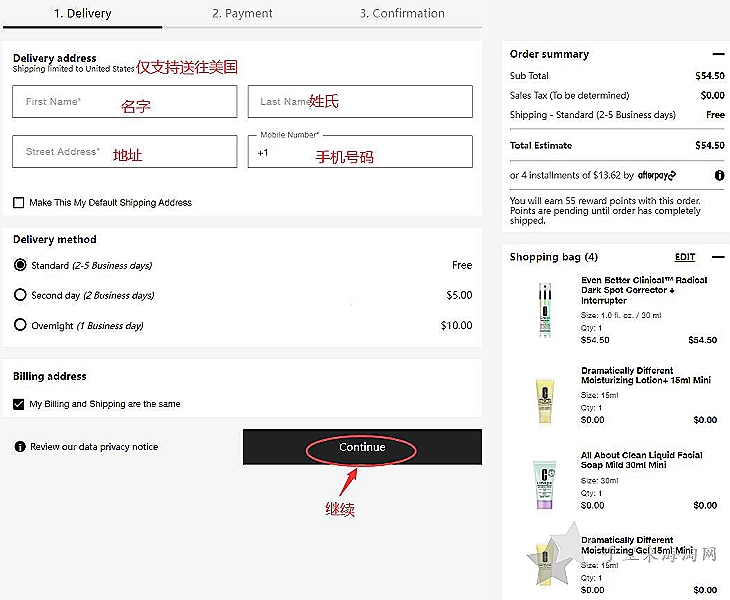730x600 pixels.
Task: Select Second day delivery option
Action: [20, 295]
